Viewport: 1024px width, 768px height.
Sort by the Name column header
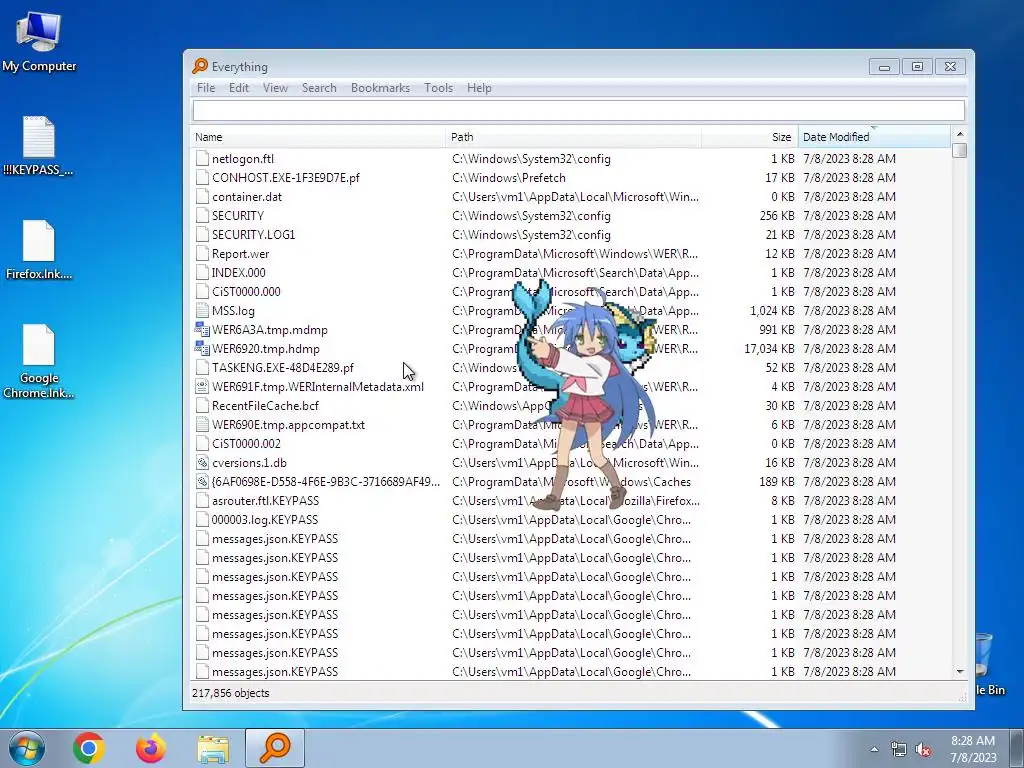pos(319,137)
